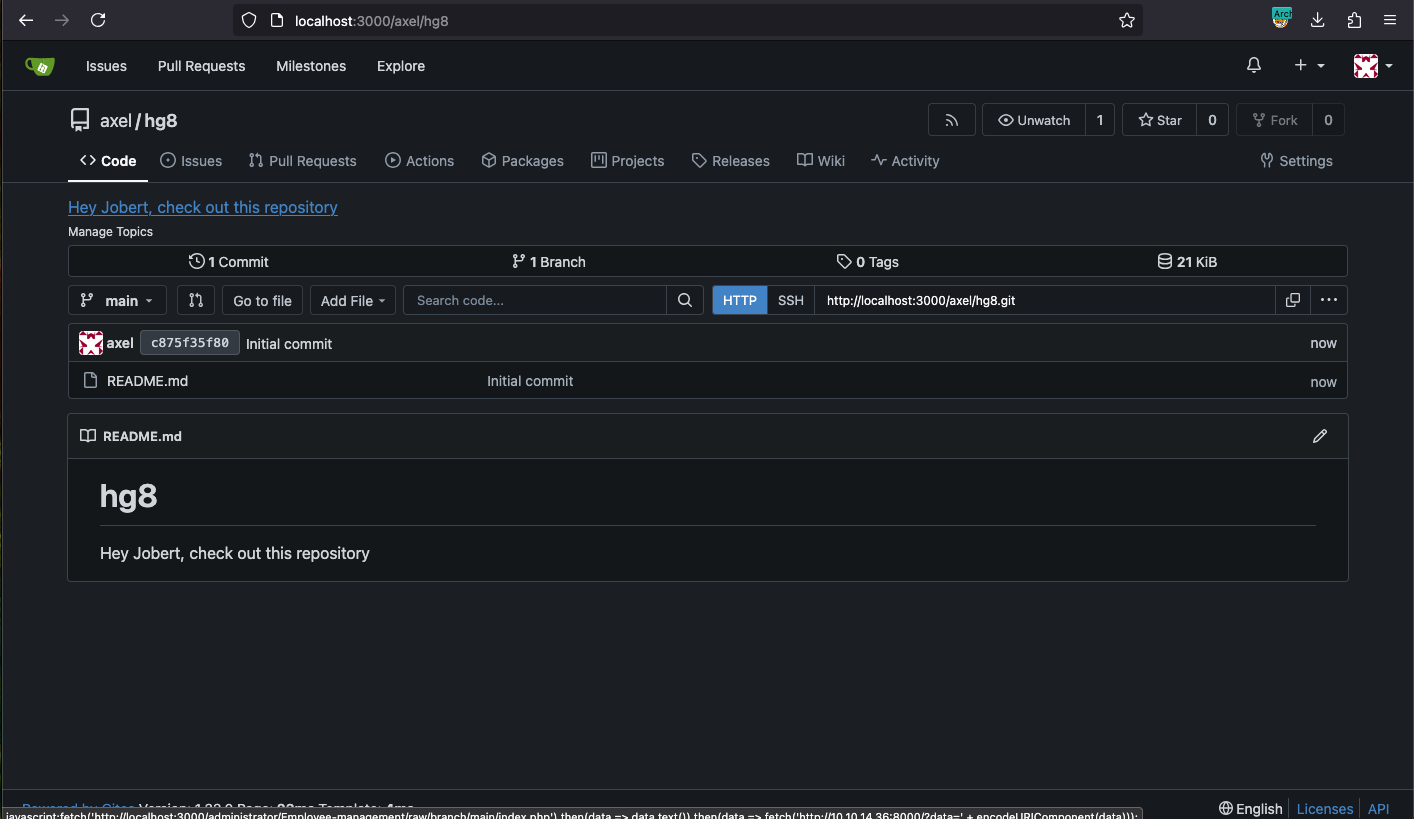Open the user avatar profile dropdown
Screen dimensions: 1414x819
pyautogui.click(x=1373, y=66)
